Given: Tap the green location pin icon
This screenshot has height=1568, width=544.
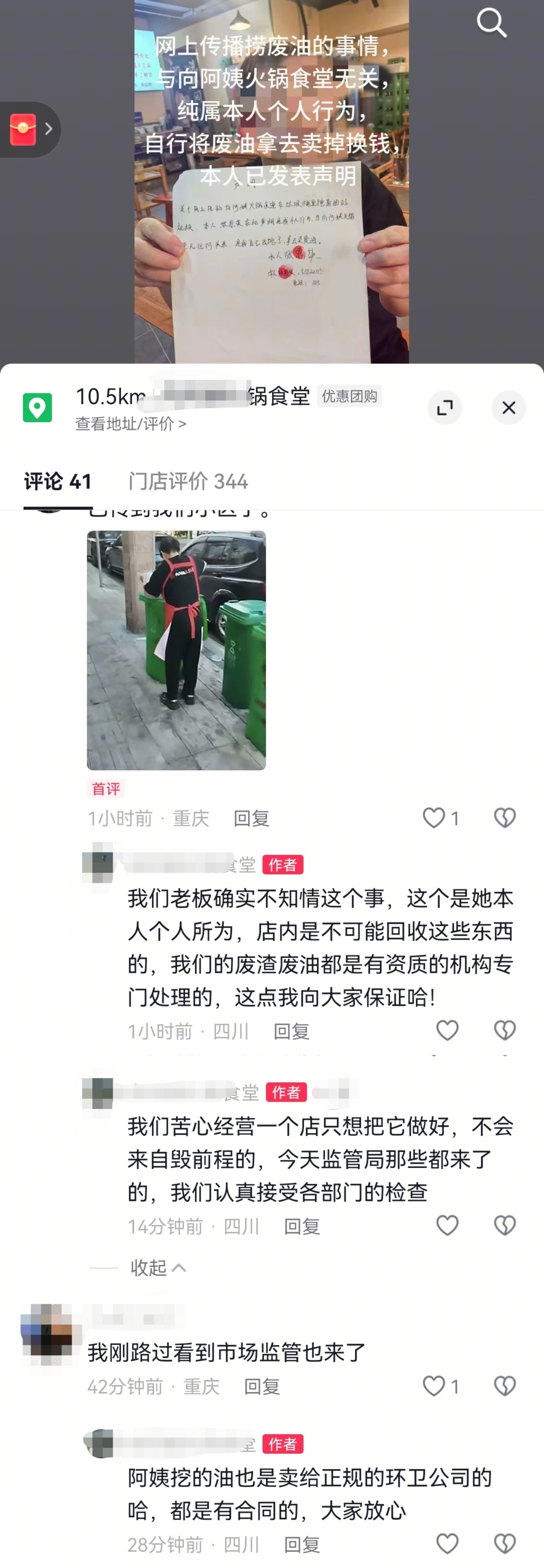Looking at the screenshot, I should pos(37,407).
